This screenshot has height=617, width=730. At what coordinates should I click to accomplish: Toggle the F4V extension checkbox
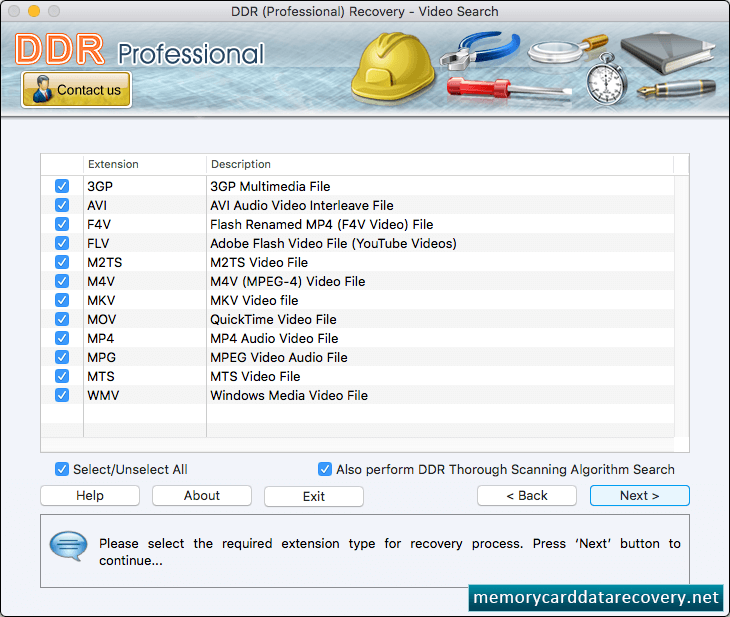point(62,224)
